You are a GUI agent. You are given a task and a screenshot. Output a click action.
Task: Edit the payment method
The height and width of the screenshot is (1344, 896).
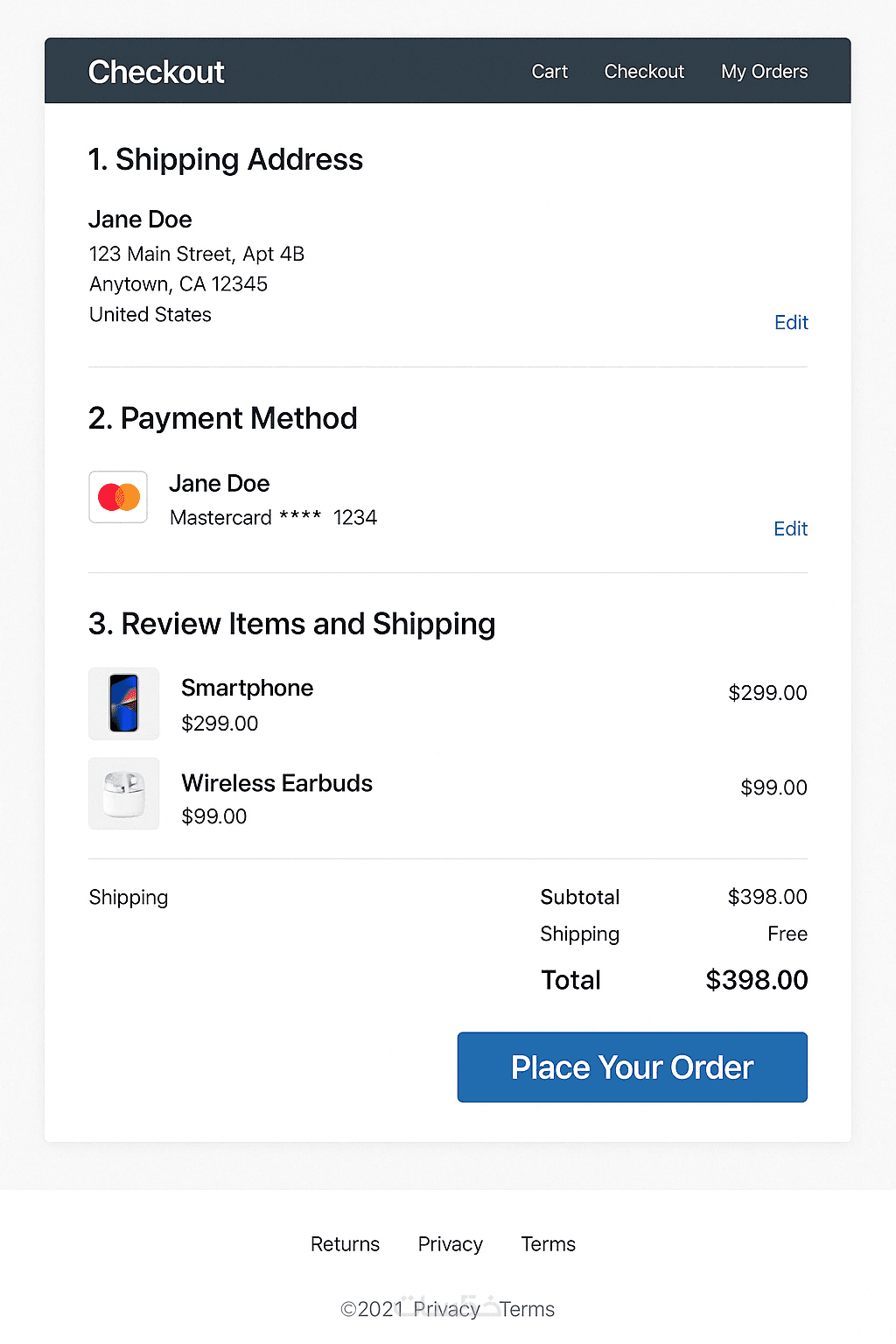[x=790, y=528]
